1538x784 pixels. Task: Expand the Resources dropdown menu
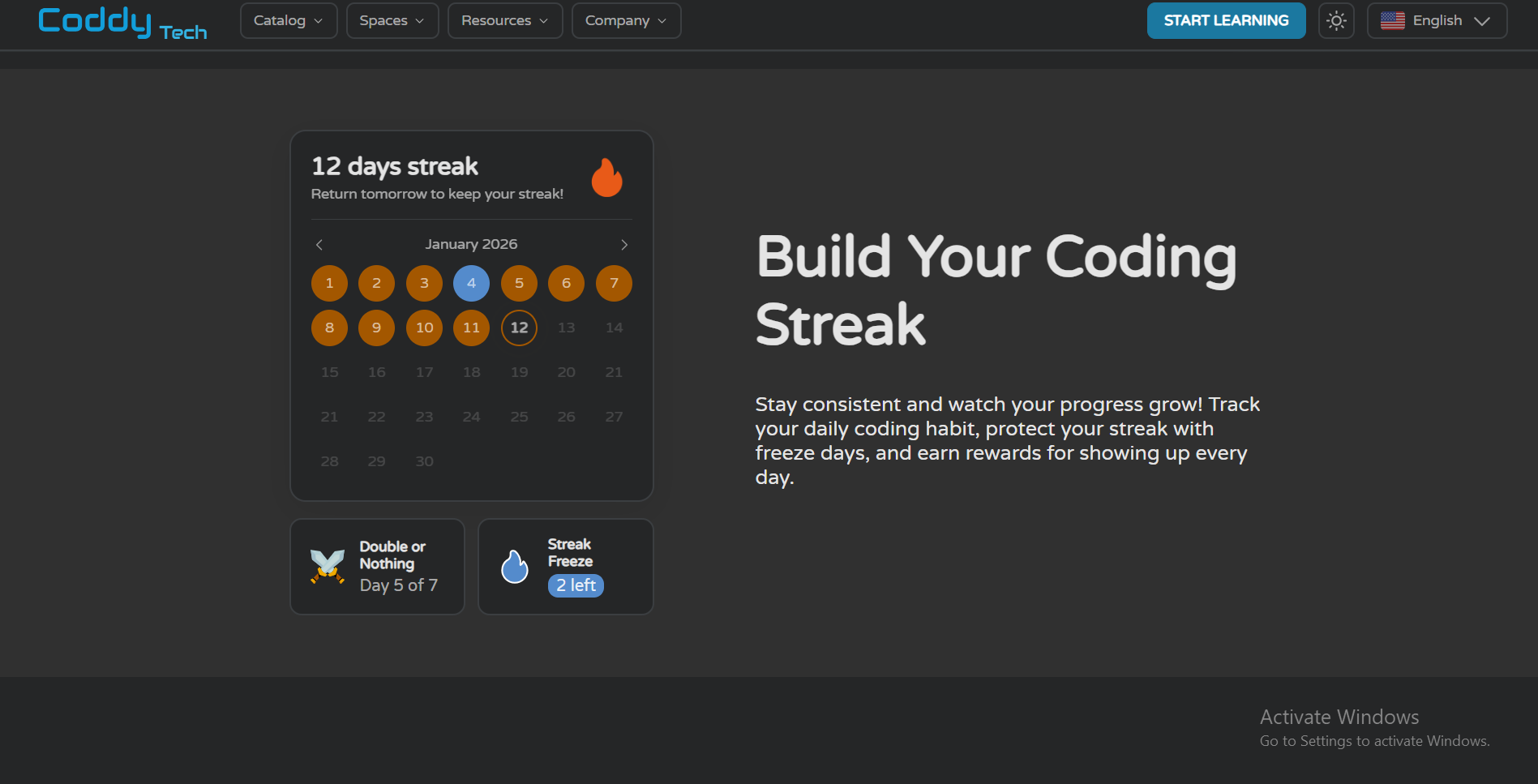coord(505,20)
